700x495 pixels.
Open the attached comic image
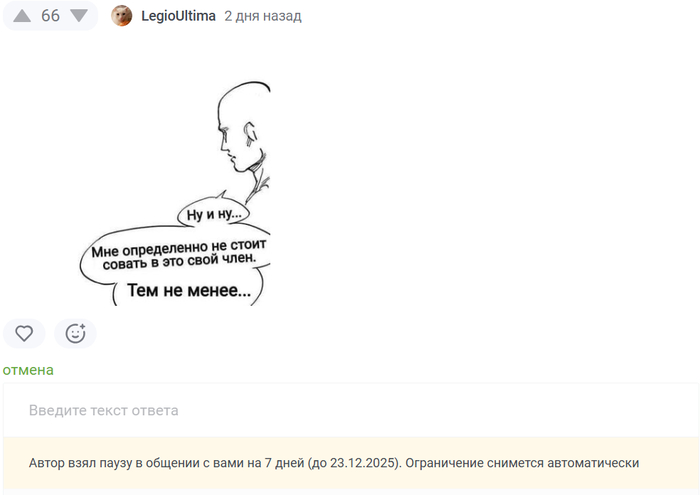pos(175,193)
